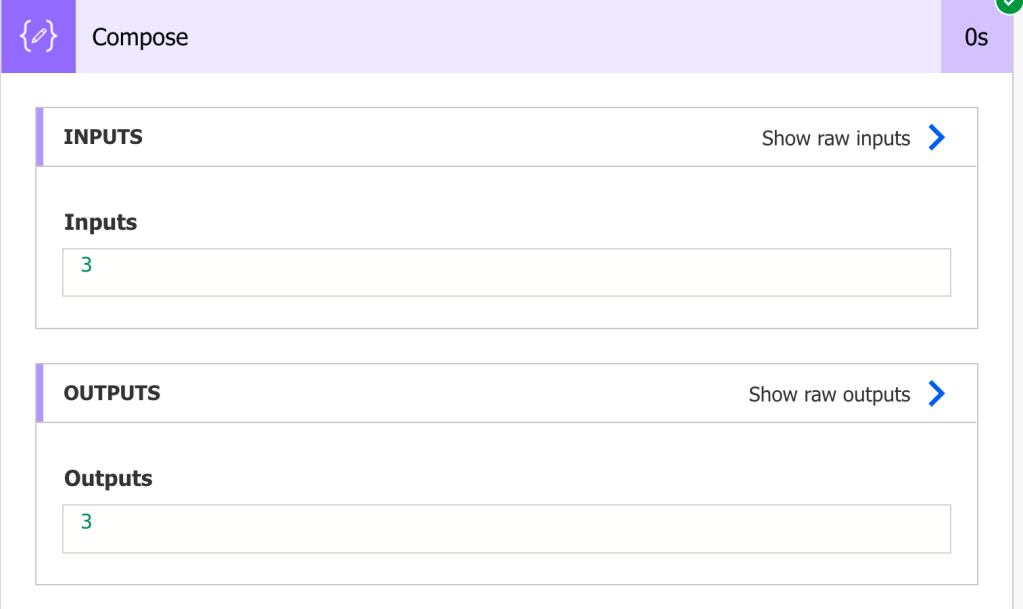Click the INPUTS section heading
The width and height of the screenshot is (1023, 609).
(x=103, y=137)
